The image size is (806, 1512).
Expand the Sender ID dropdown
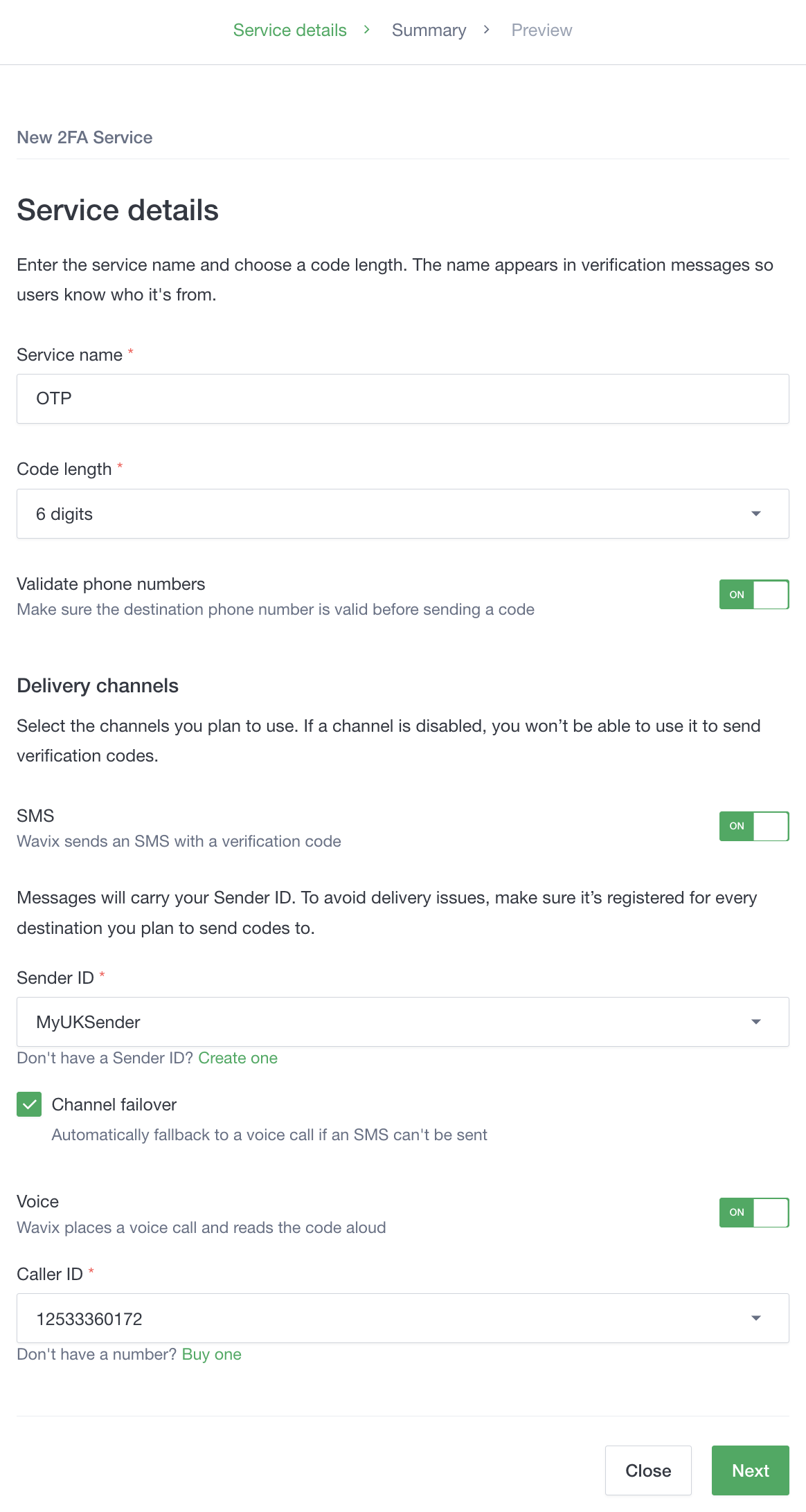coord(388,1022)
